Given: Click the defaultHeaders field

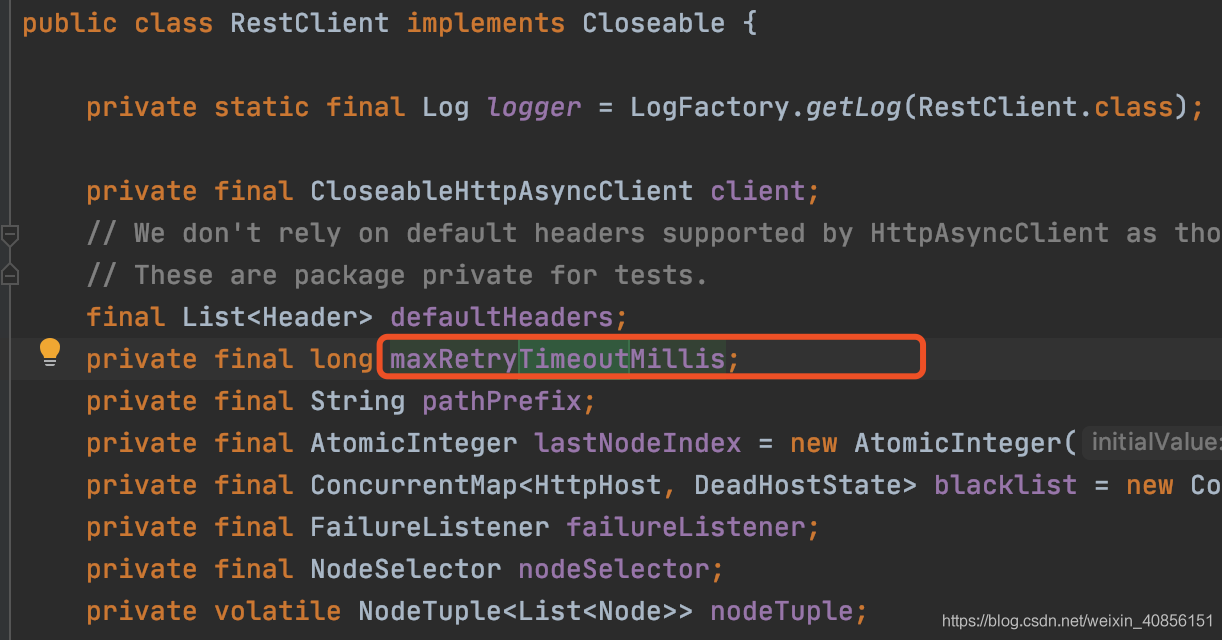Looking at the screenshot, I should click(501, 317).
